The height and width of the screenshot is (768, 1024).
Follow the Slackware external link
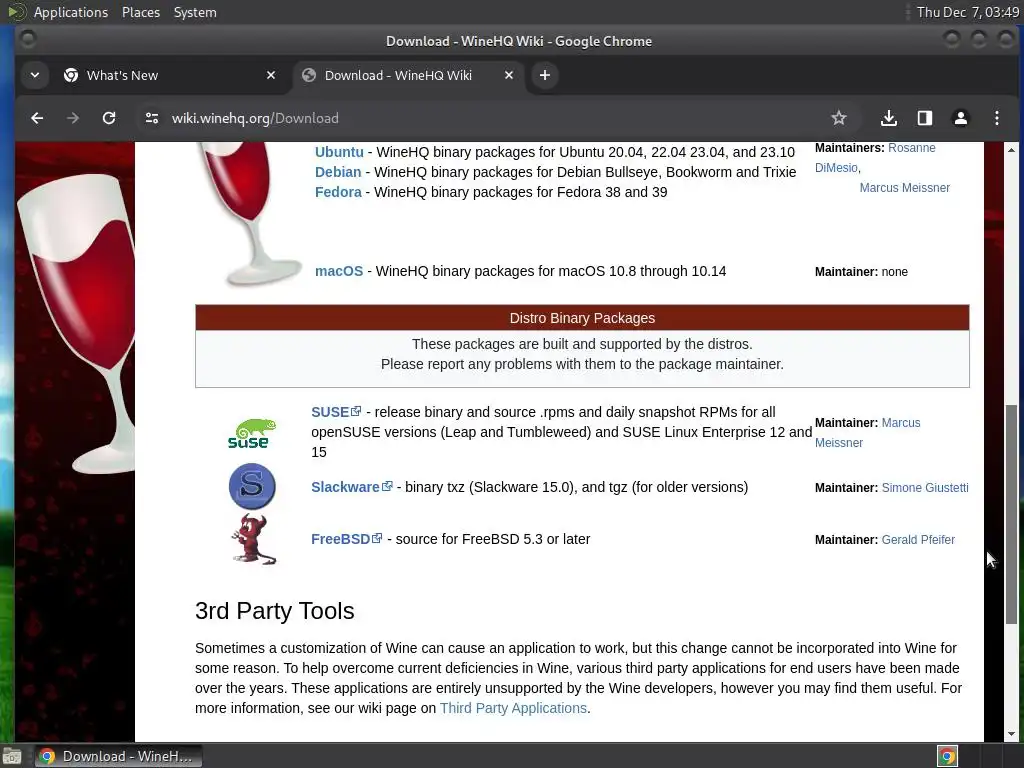[x=351, y=487]
